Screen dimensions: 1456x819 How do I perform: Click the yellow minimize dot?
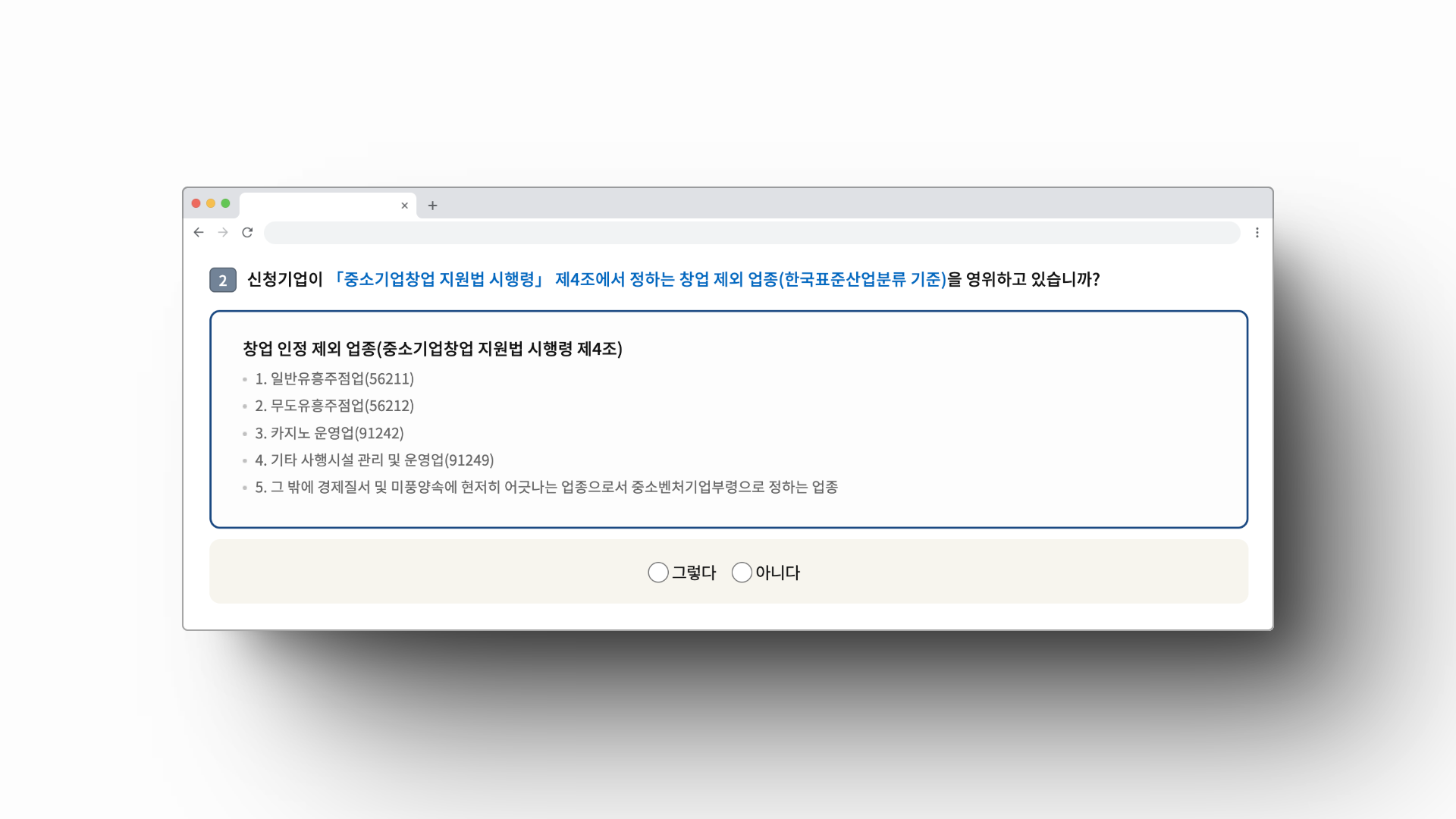click(211, 203)
